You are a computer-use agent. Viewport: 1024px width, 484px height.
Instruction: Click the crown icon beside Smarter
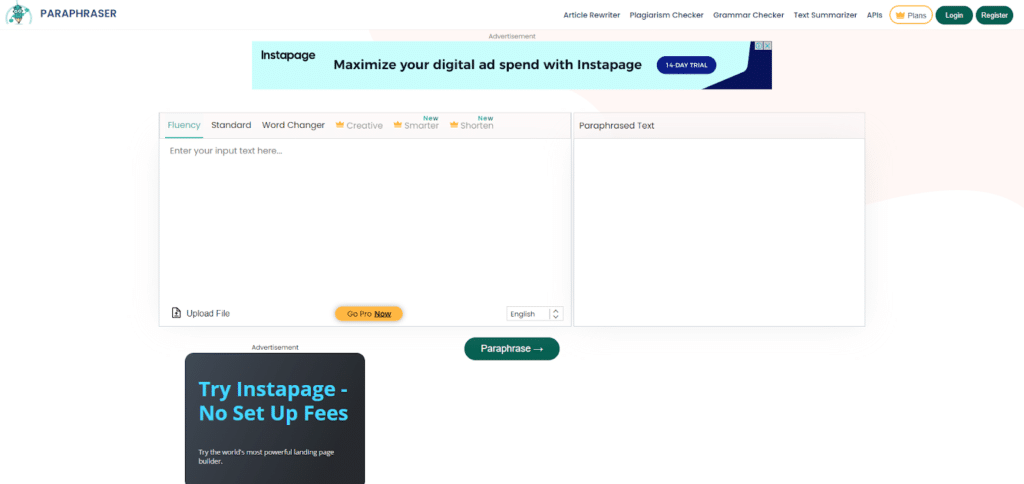pos(398,125)
